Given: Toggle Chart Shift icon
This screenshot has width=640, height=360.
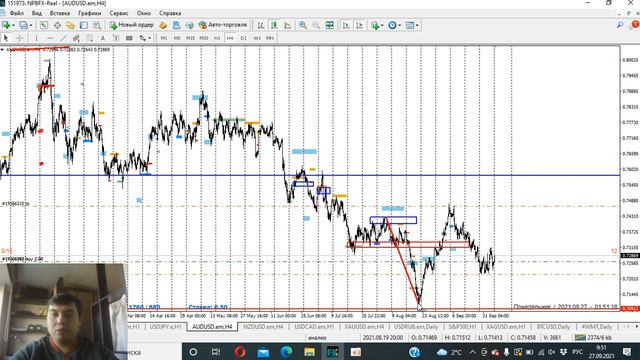Looking at the screenshot, I should click(360, 25).
